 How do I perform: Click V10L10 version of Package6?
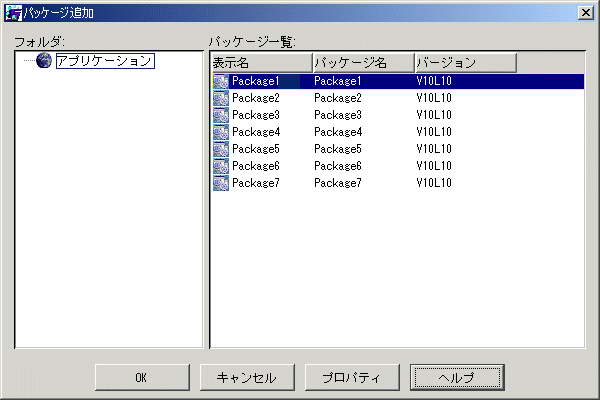click(x=434, y=166)
